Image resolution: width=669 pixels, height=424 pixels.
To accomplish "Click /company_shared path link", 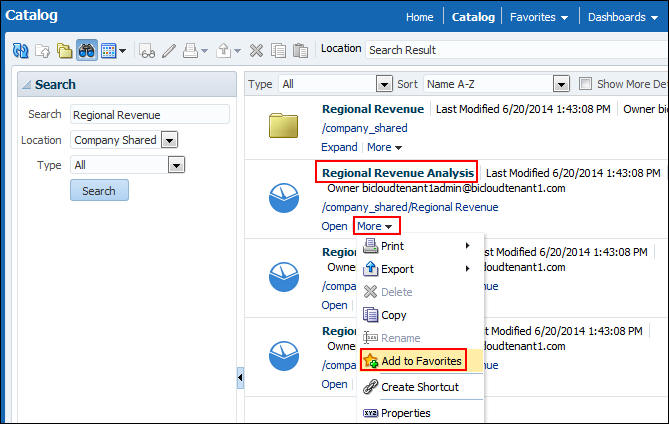I will [x=364, y=128].
